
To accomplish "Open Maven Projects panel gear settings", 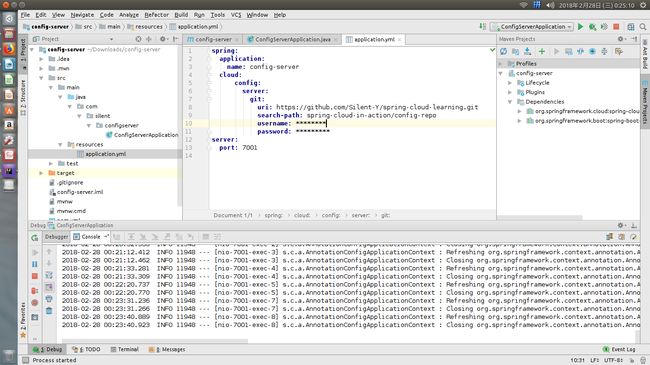I will [621, 39].
